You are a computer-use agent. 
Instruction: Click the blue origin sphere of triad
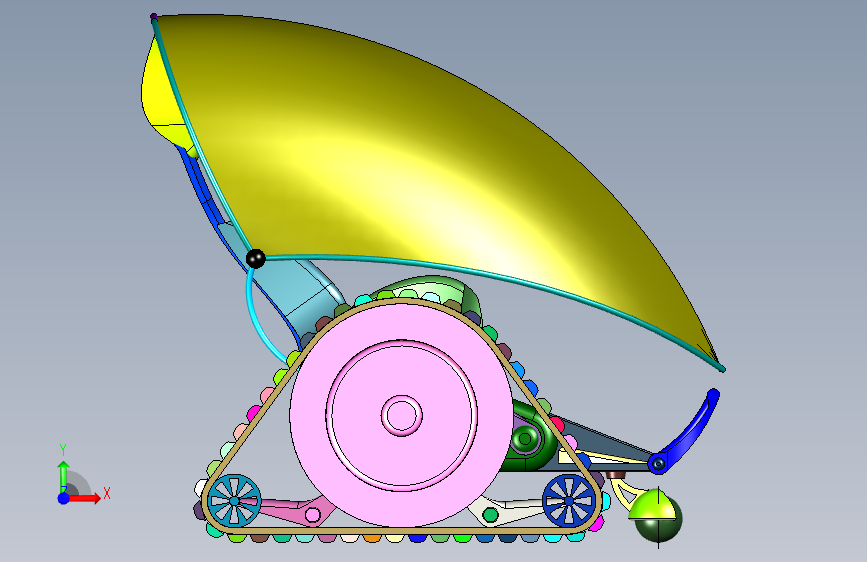(64, 498)
